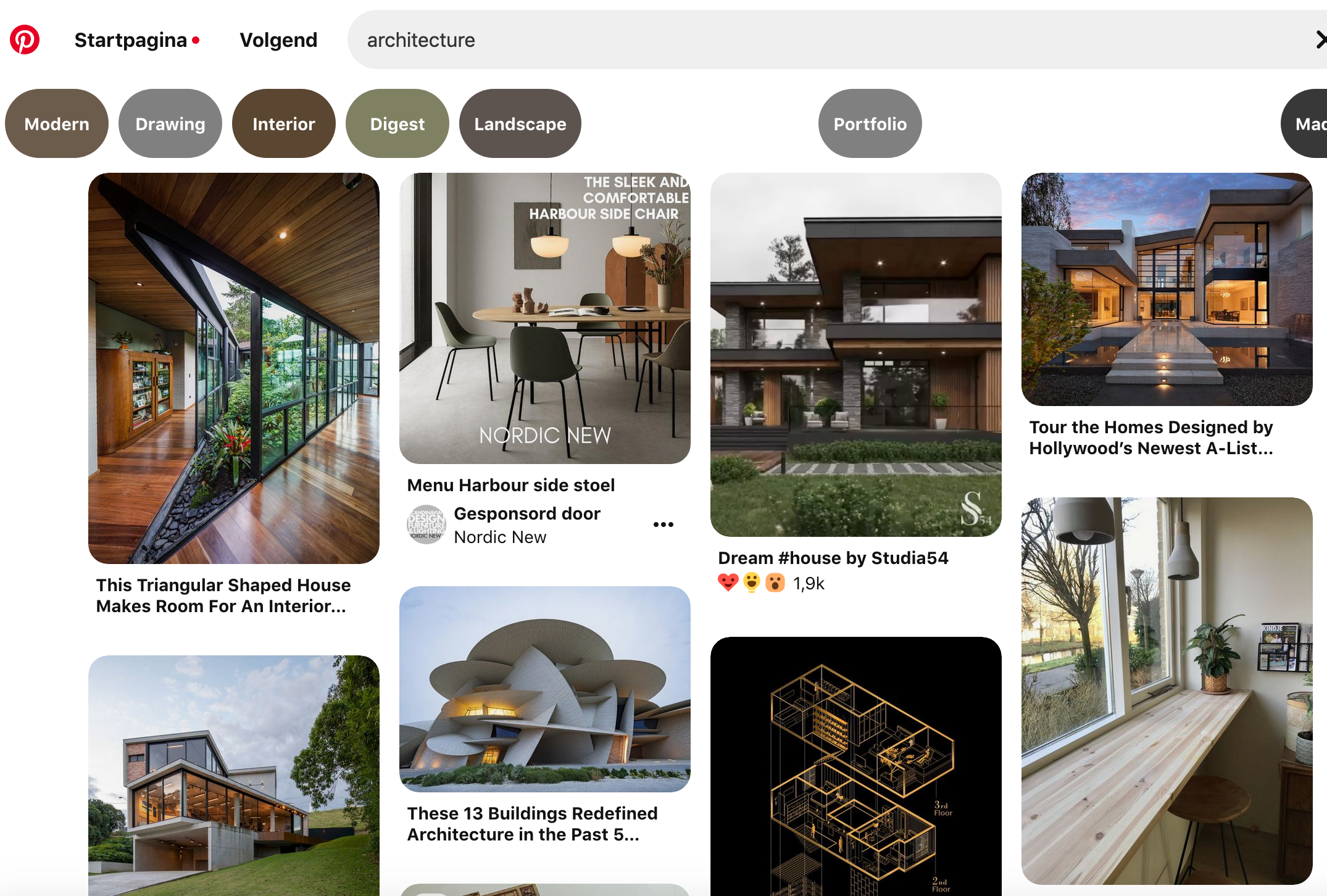
Task: Open the three-dot menu on Nordic New pin
Action: point(663,525)
